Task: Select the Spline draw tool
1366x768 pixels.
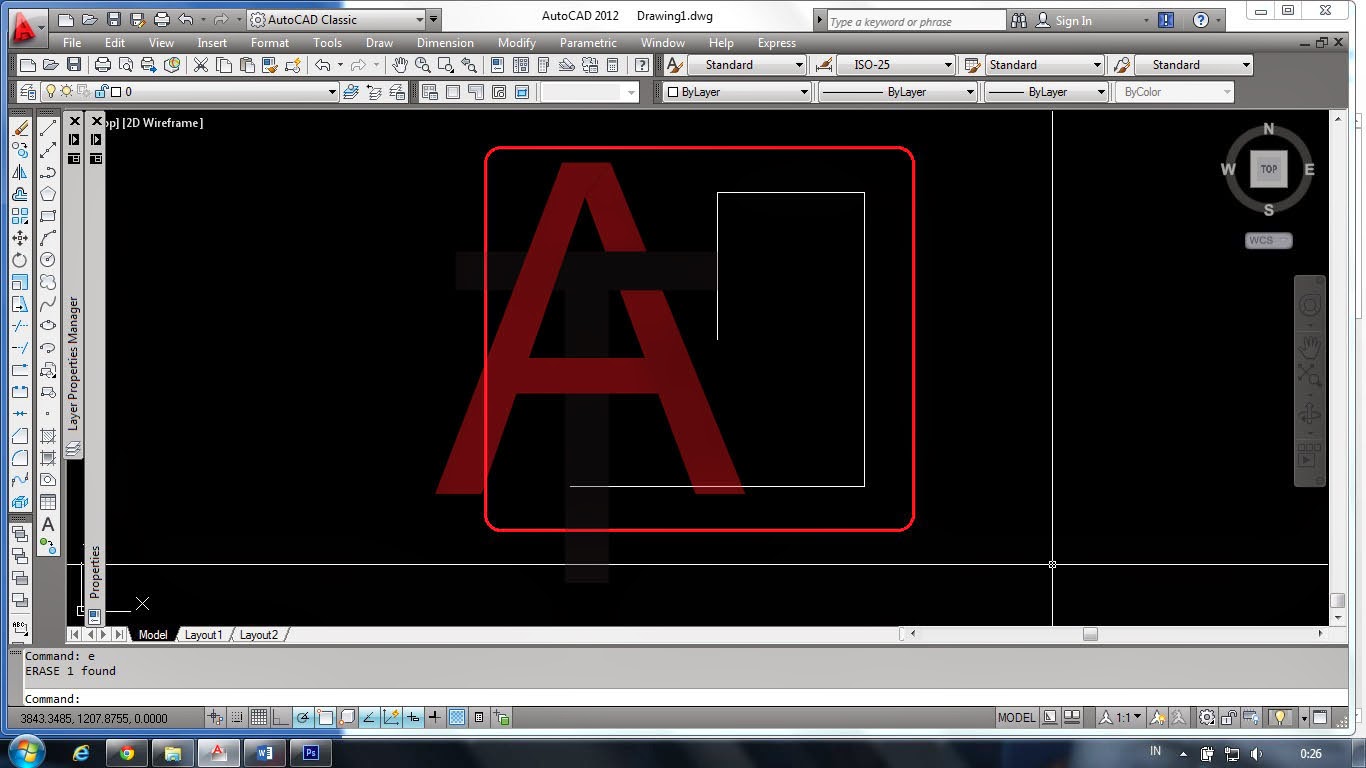Action: pos(48,304)
